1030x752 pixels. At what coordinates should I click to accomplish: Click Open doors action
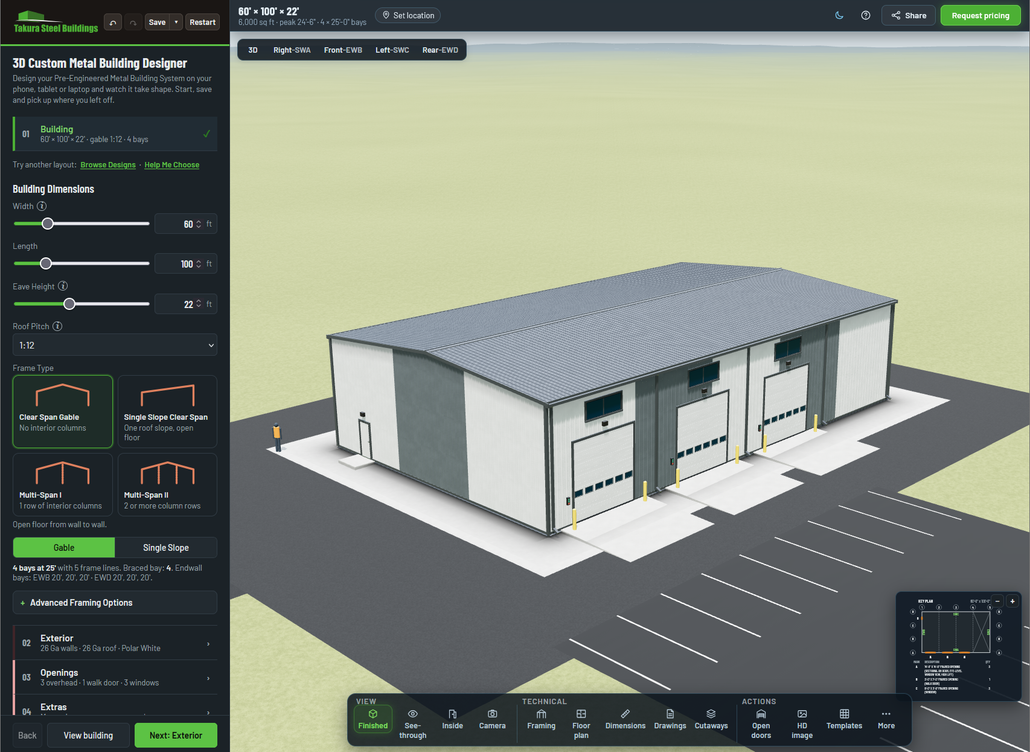(x=761, y=724)
